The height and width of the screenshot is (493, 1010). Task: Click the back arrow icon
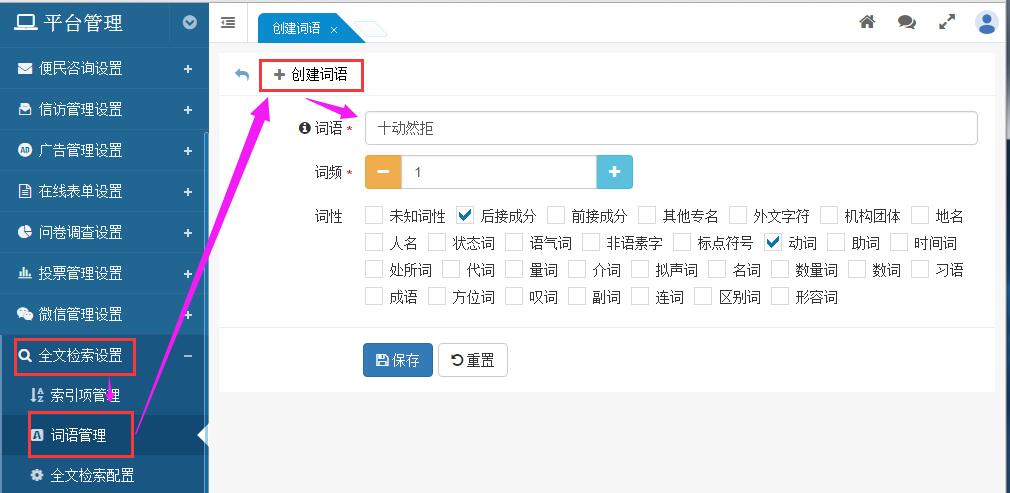(x=241, y=75)
